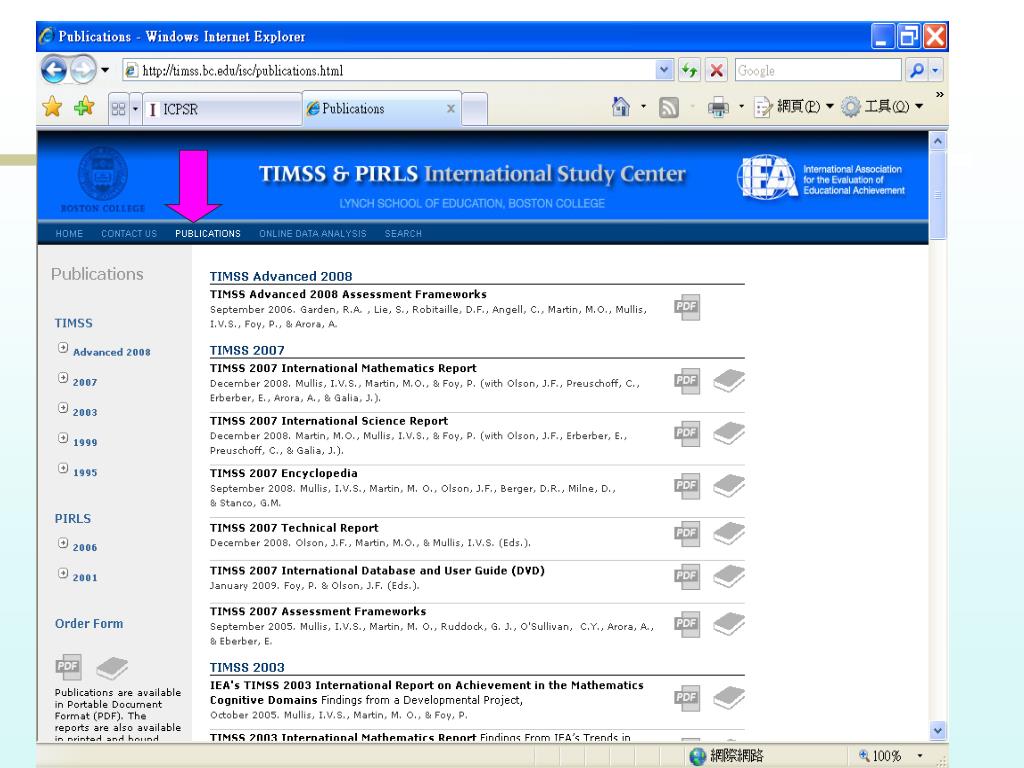Order printed book of 2007 Mathematics Report
1024x768 pixels.
click(729, 381)
